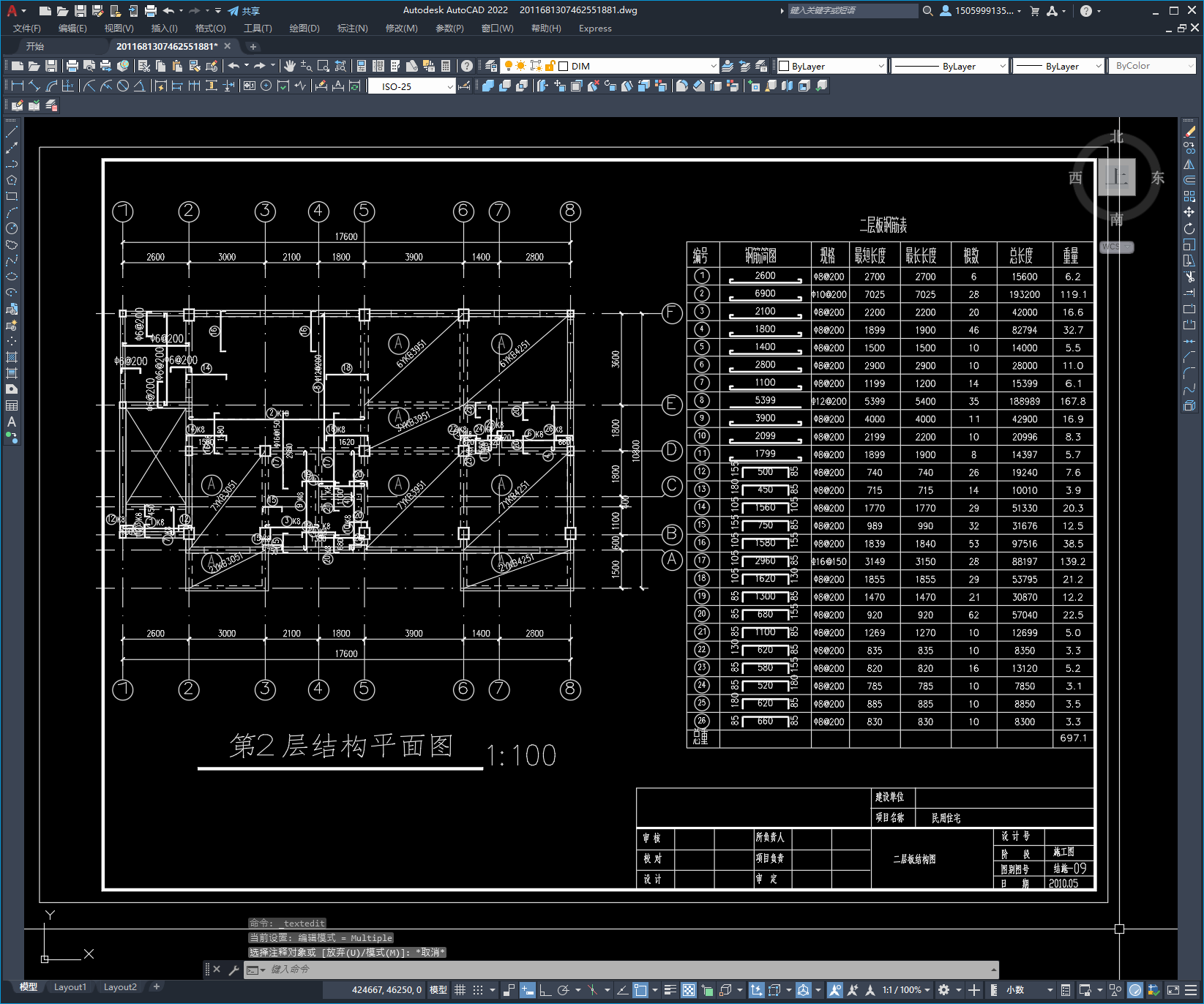Click the Pan hand tool icon
Viewport: 1204px width, 1004px height.
coord(290,66)
